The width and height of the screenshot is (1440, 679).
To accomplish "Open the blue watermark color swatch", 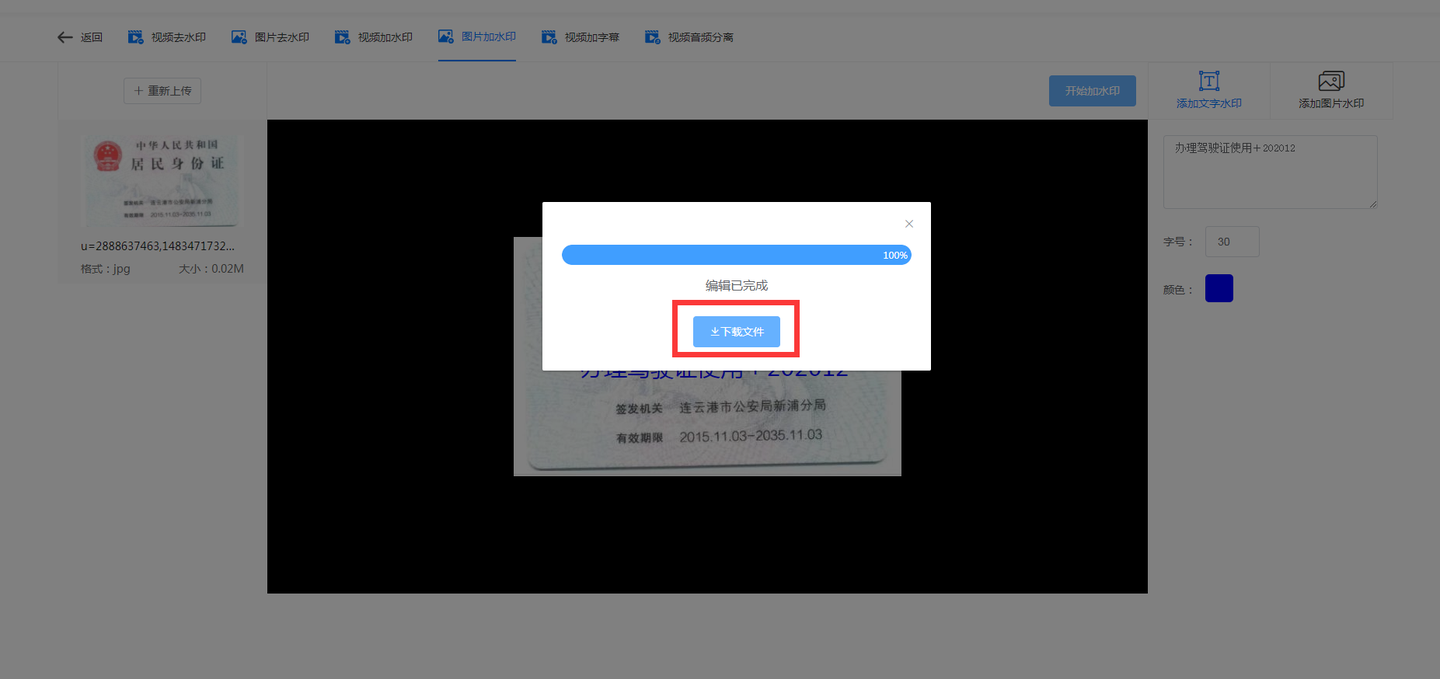I will [x=1219, y=288].
